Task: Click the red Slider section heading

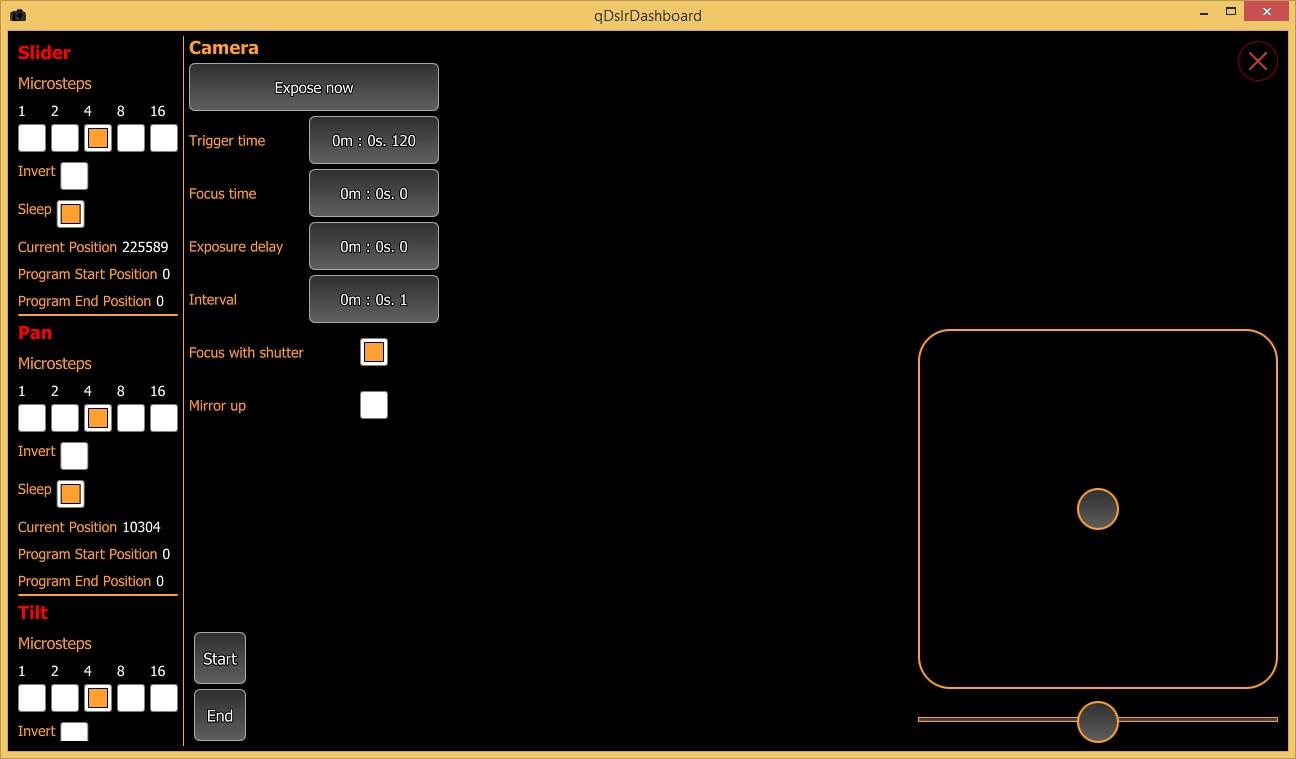Action: click(x=44, y=53)
